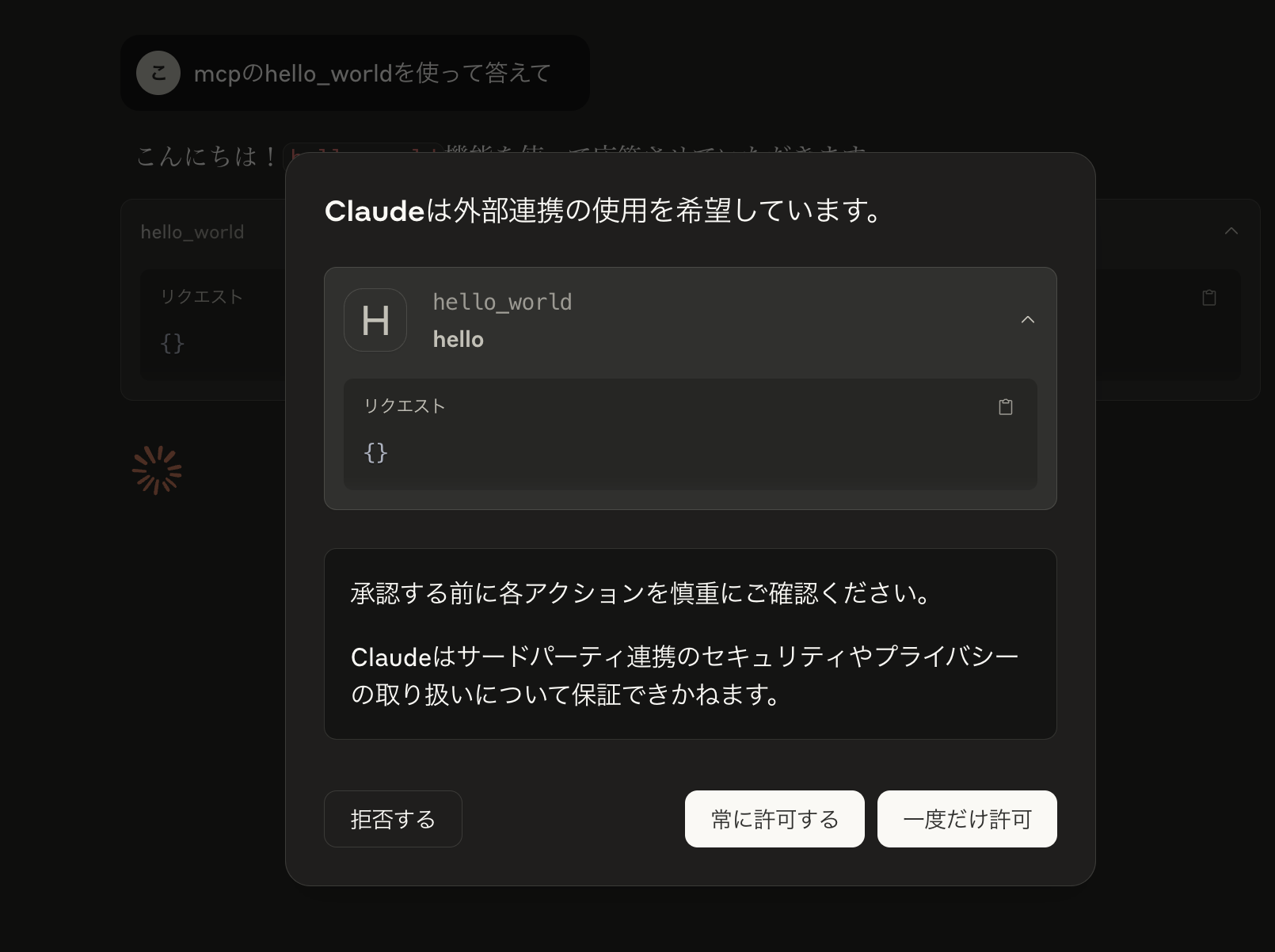Select the hello tool name in dialog

(x=458, y=339)
